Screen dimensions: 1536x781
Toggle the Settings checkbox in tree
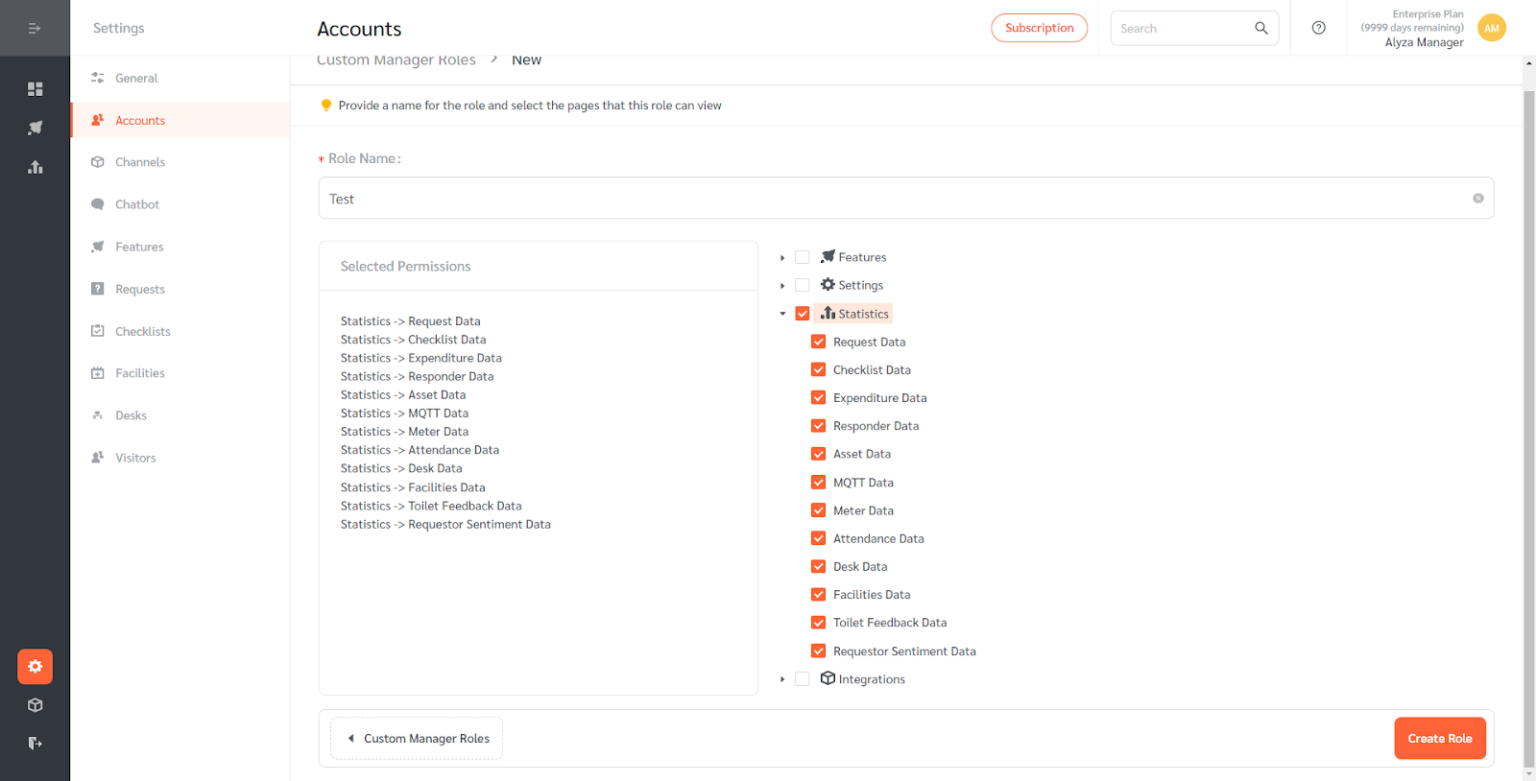802,285
